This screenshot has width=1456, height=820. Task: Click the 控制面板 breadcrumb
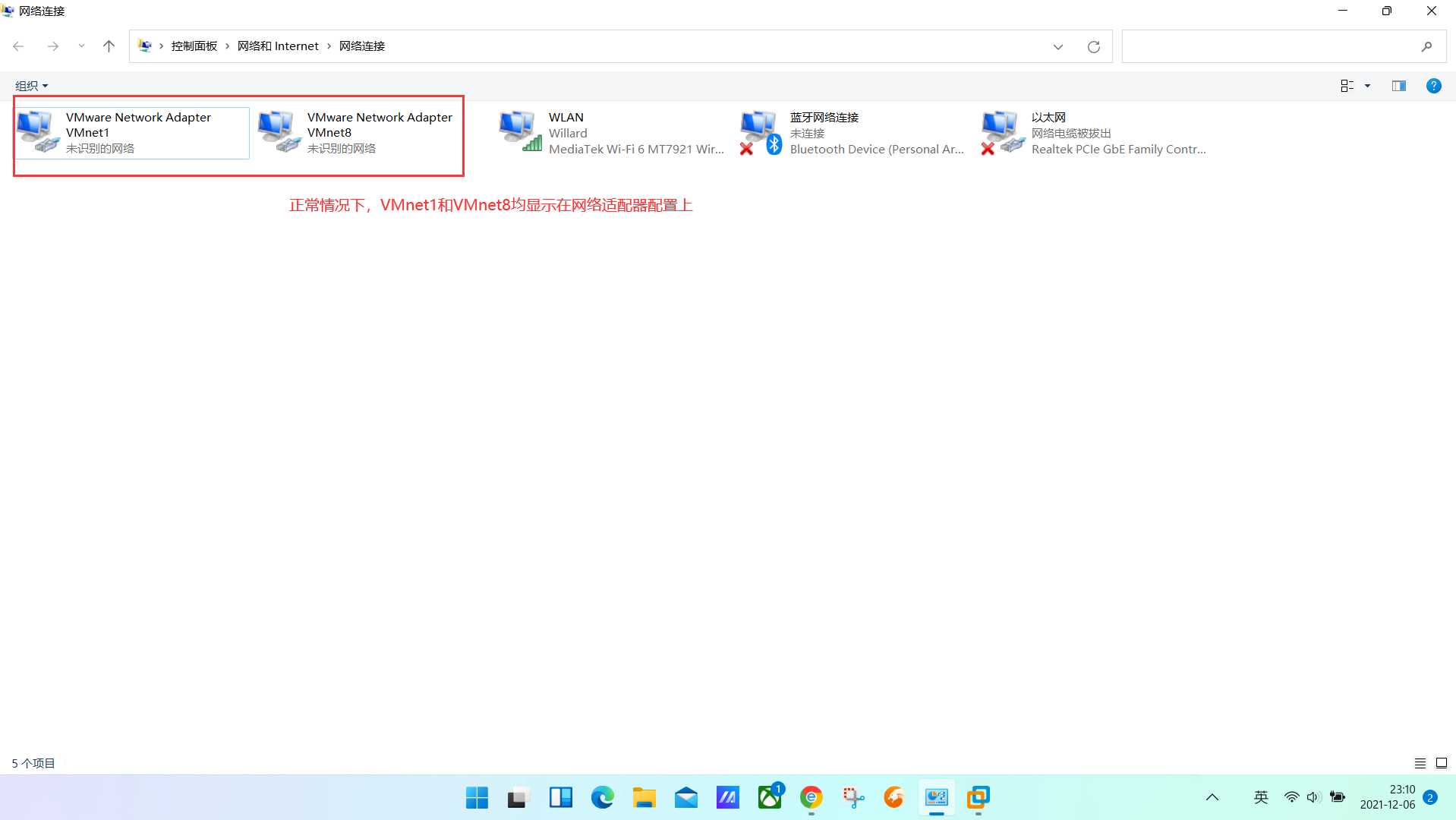194,46
